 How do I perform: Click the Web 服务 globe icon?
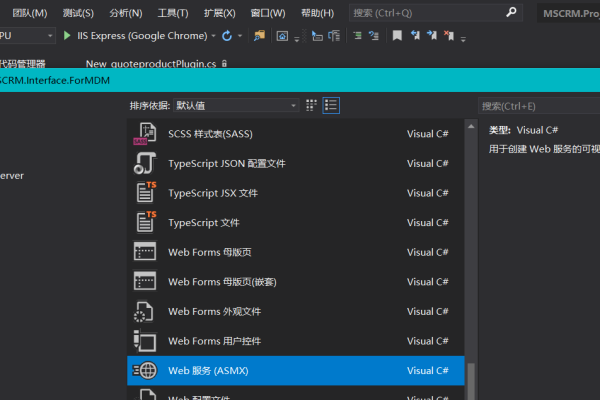[145, 371]
